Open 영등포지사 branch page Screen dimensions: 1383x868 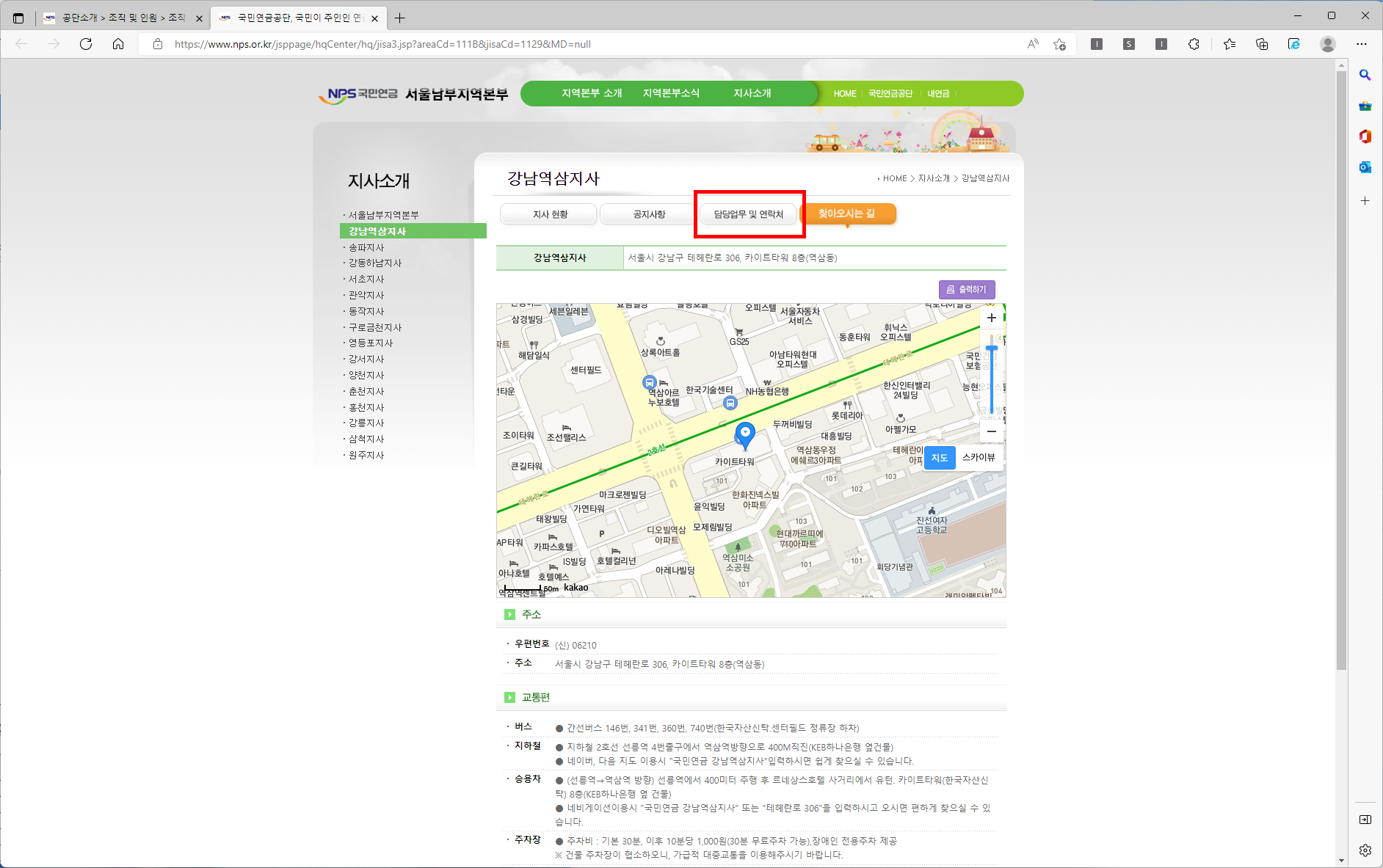tap(371, 343)
